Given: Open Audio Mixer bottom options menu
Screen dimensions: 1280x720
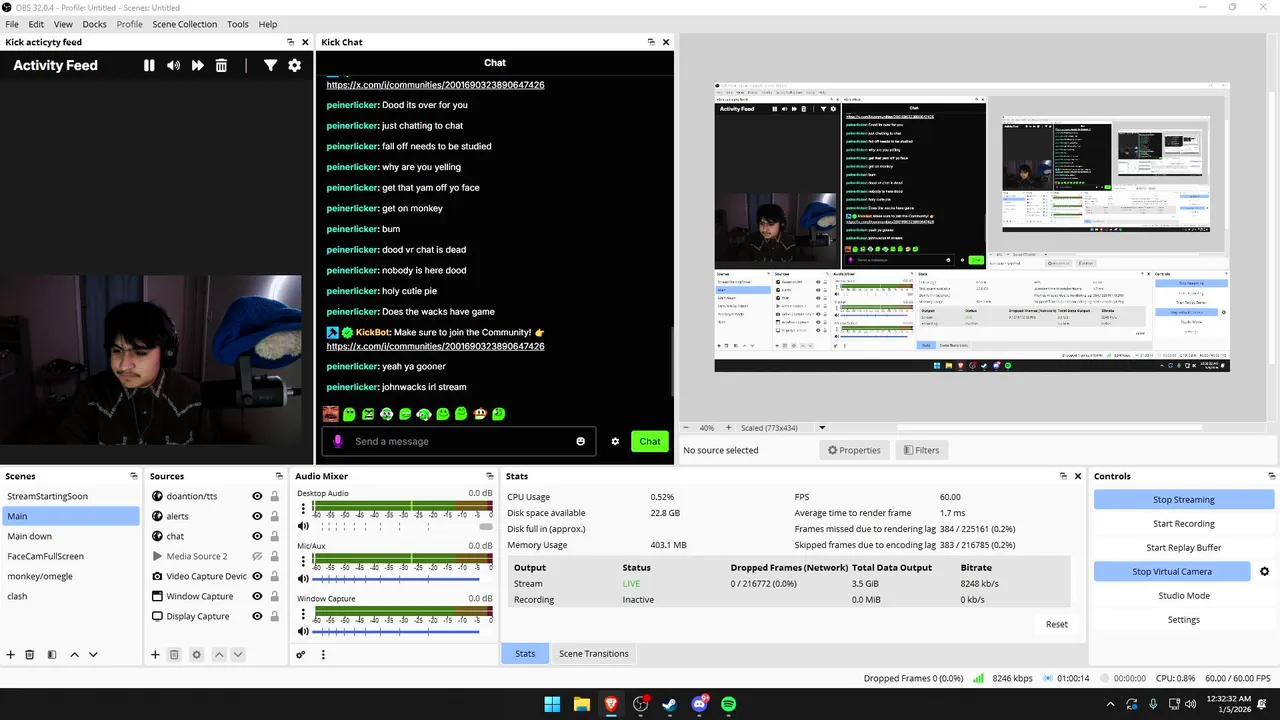Looking at the screenshot, I should [x=323, y=655].
